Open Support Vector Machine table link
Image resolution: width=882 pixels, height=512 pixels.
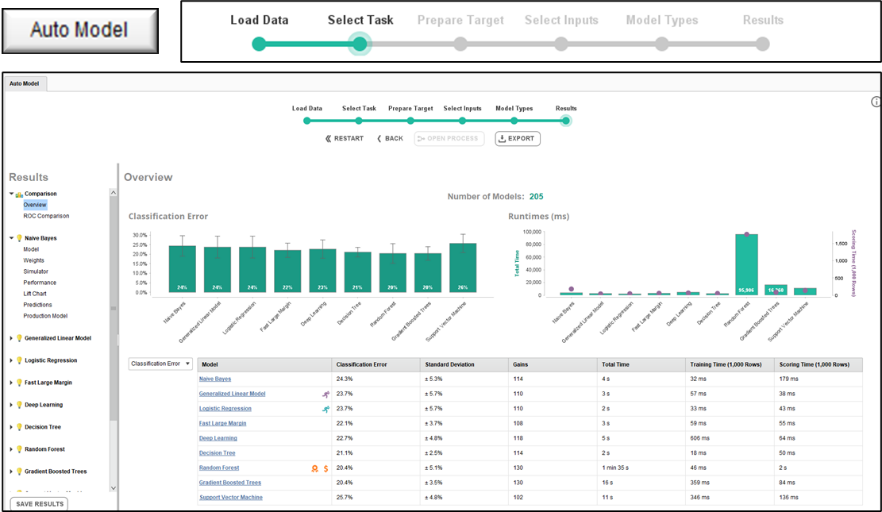[x=231, y=497]
